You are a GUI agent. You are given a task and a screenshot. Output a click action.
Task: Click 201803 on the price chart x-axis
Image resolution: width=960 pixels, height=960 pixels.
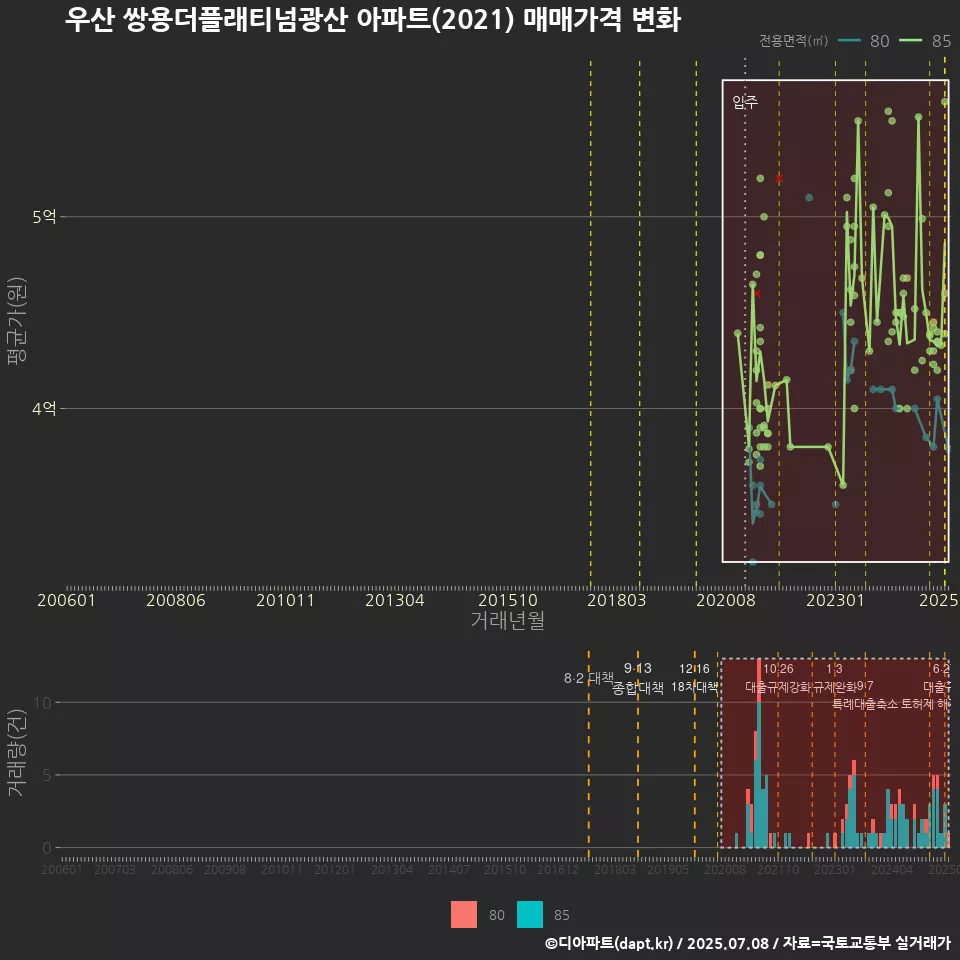pyautogui.click(x=617, y=600)
